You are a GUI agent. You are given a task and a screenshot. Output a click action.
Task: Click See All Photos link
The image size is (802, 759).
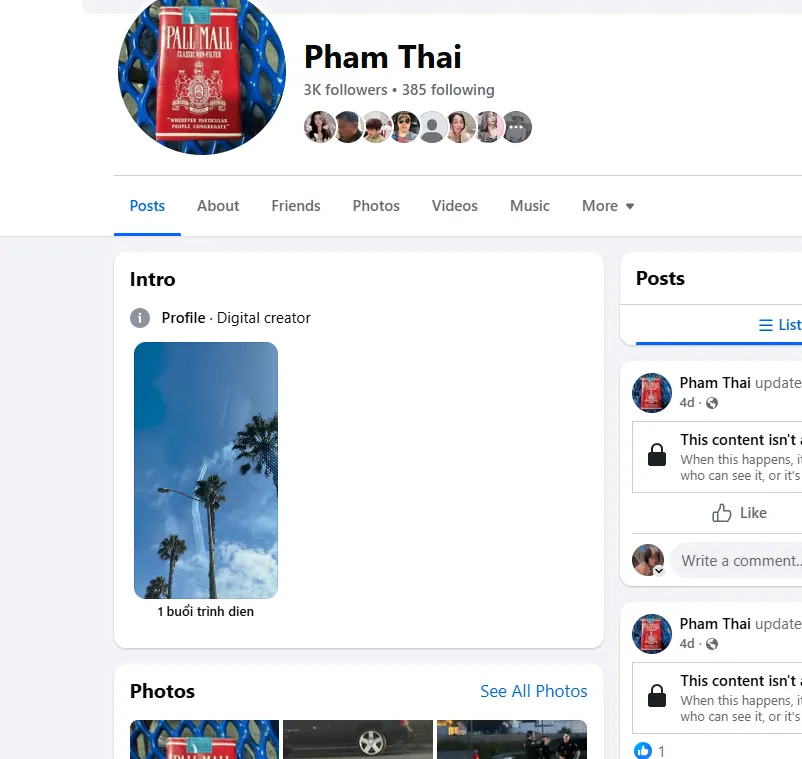[533, 691]
